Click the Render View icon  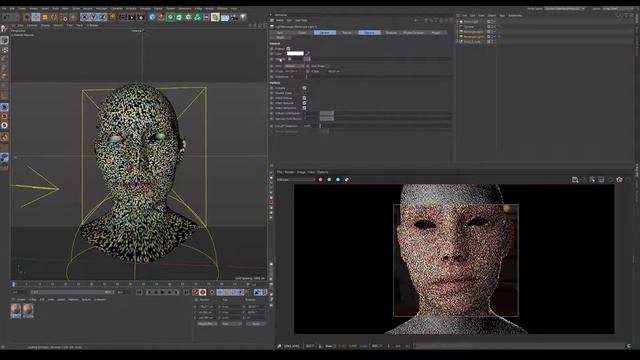[122, 17]
